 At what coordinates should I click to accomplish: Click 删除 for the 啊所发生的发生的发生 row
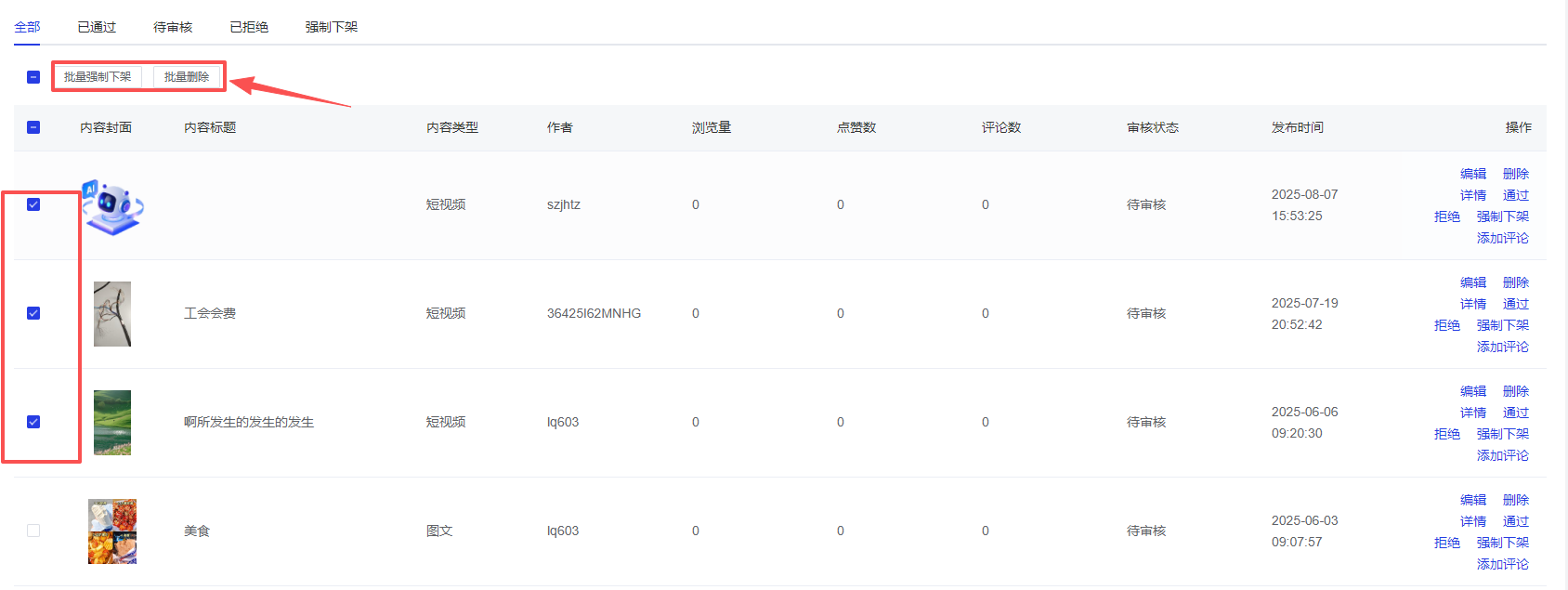click(x=1516, y=391)
